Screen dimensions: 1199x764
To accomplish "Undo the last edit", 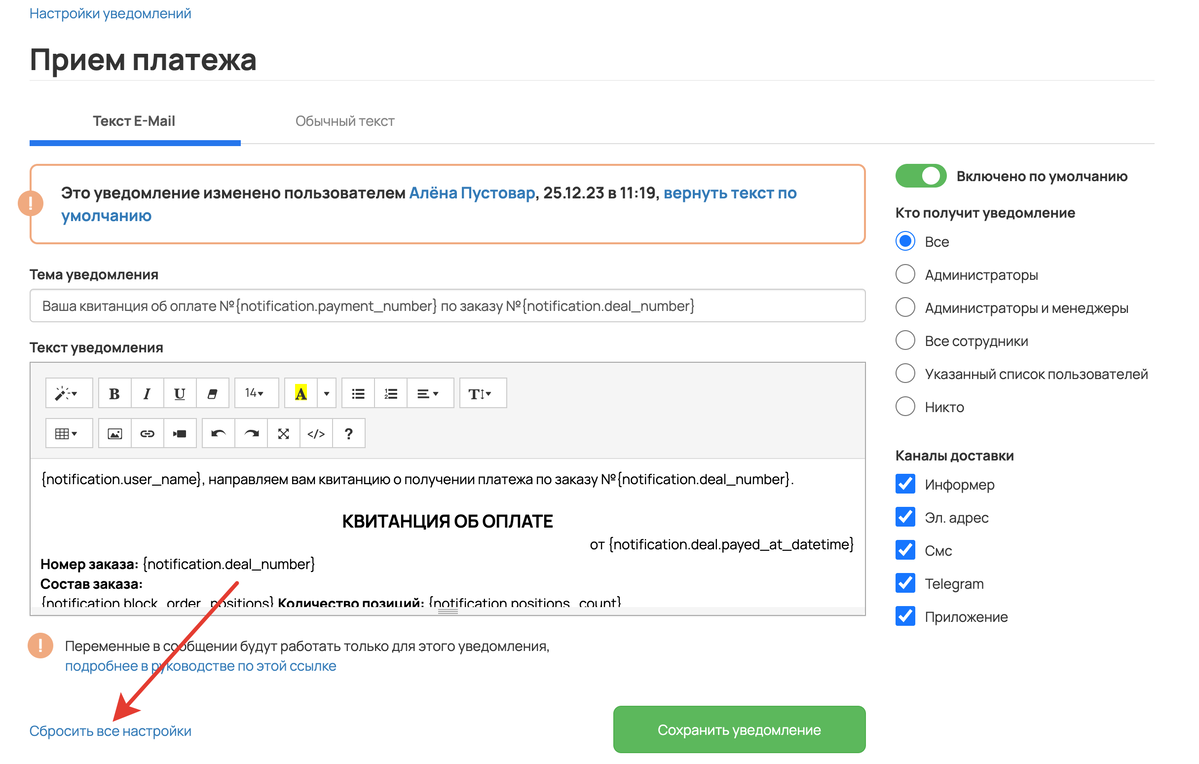I will pos(219,433).
